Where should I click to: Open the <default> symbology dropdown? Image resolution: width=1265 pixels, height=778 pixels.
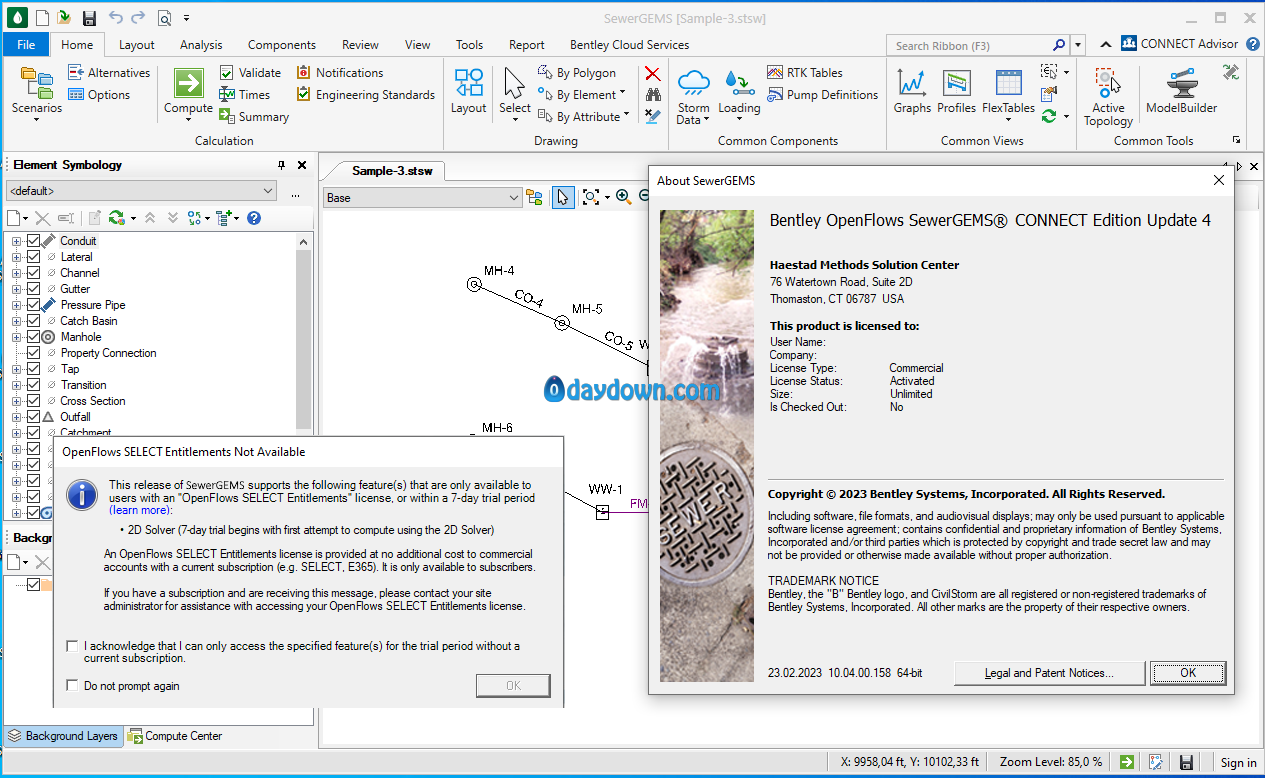(141, 191)
